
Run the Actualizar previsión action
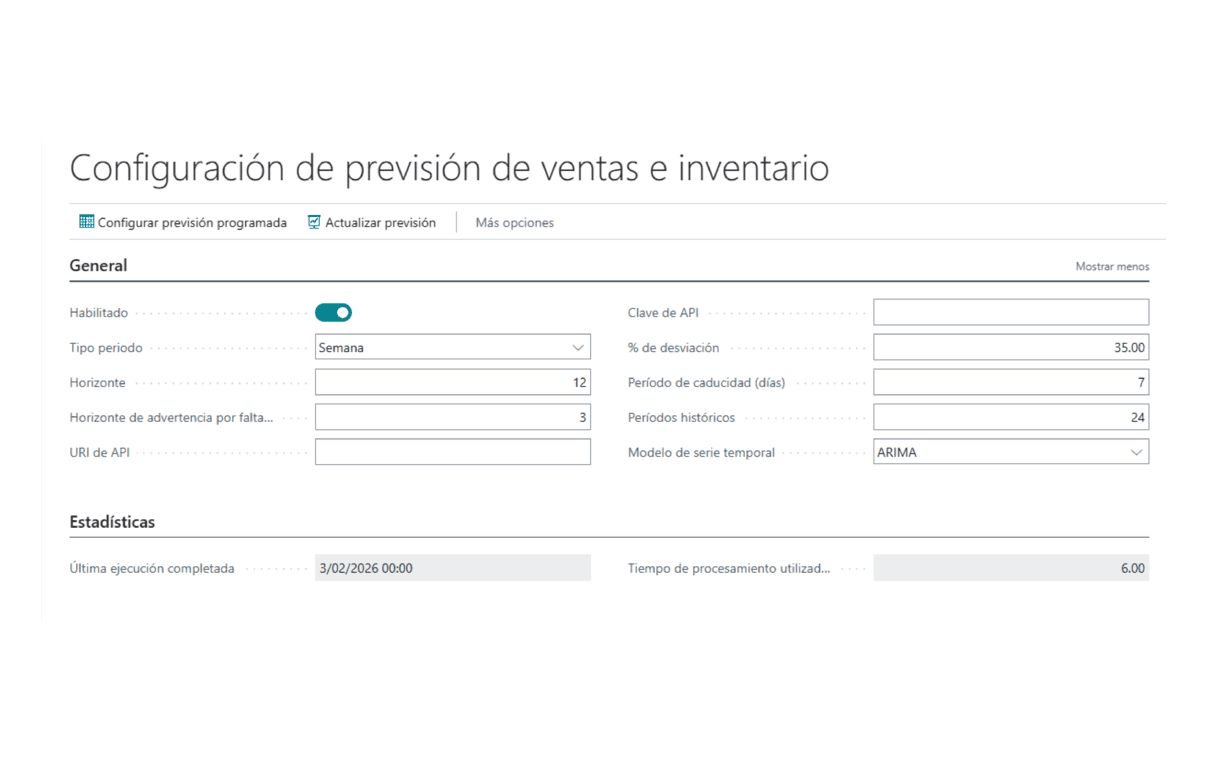pyautogui.click(x=380, y=223)
